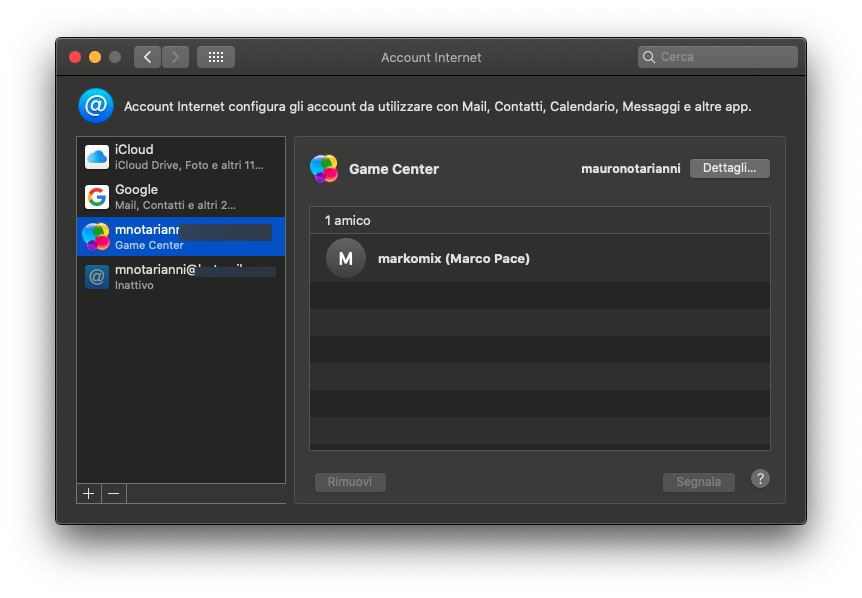862x598 pixels.
Task: Show all preferences with the grid button
Action: pos(216,57)
